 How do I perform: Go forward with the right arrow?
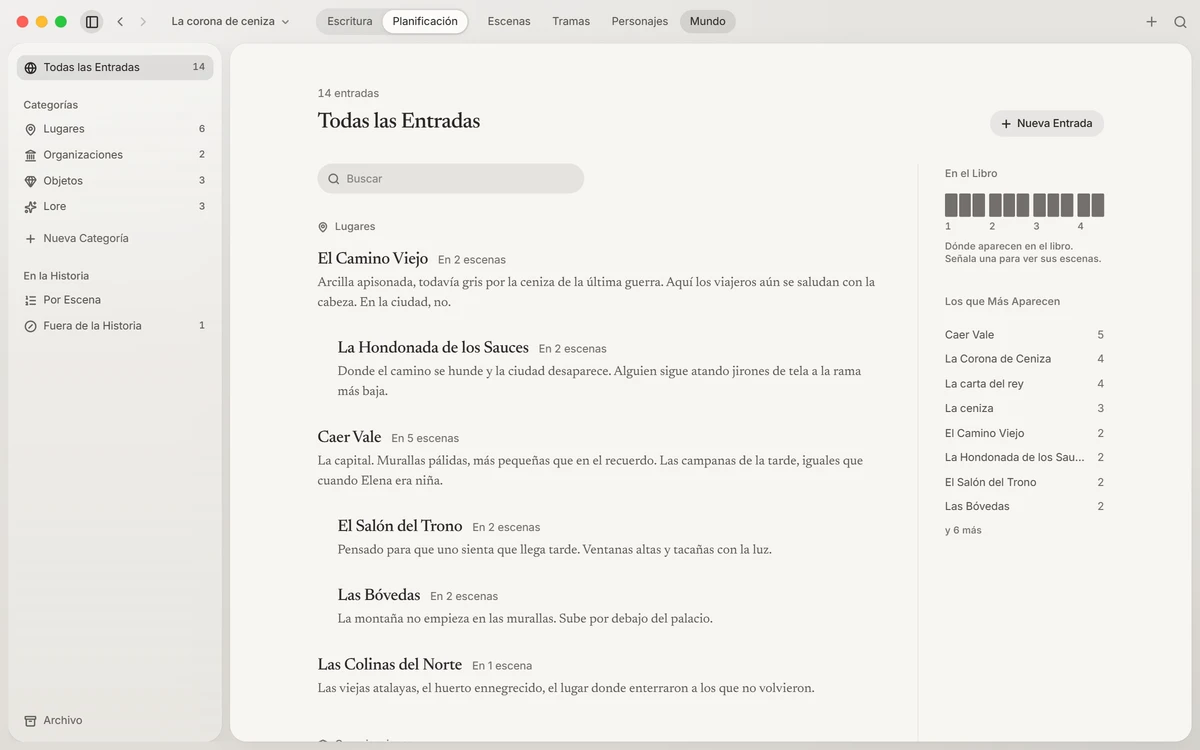[x=143, y=21]
